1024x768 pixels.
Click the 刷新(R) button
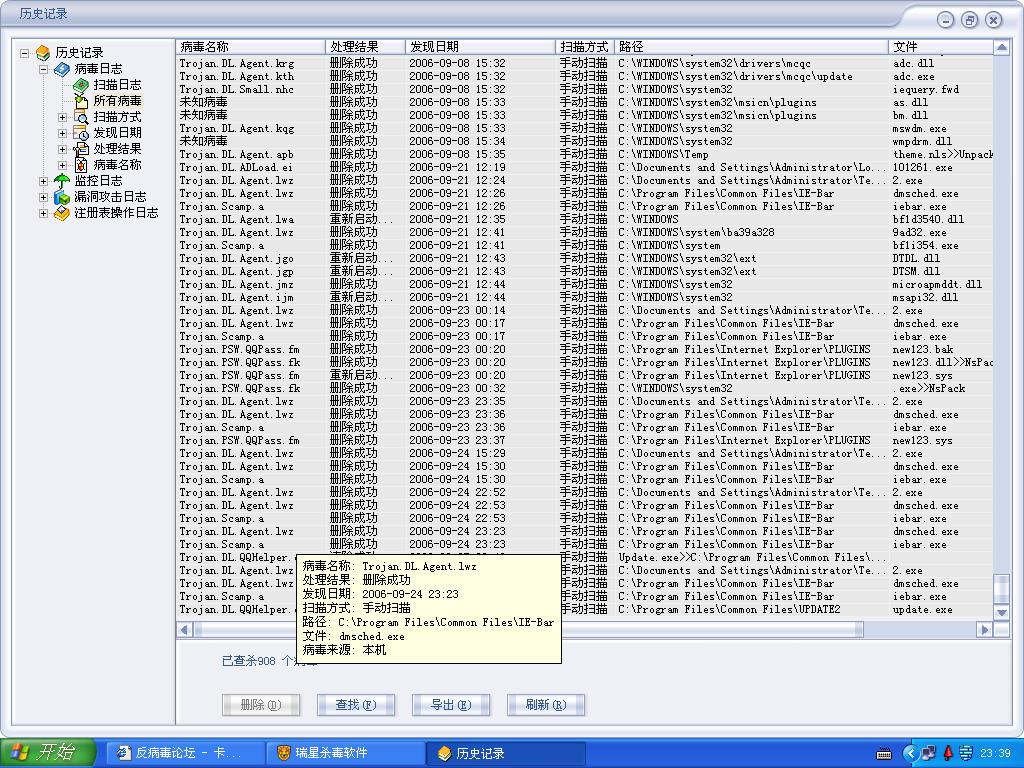(546, 705)
